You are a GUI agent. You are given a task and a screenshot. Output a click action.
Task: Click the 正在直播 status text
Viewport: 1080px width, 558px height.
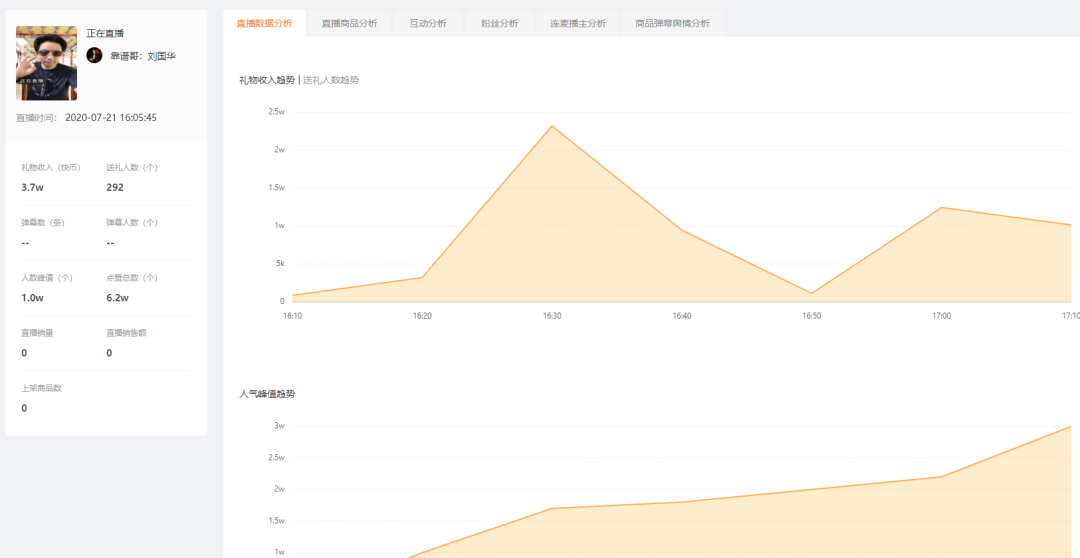tap(105, 33)
